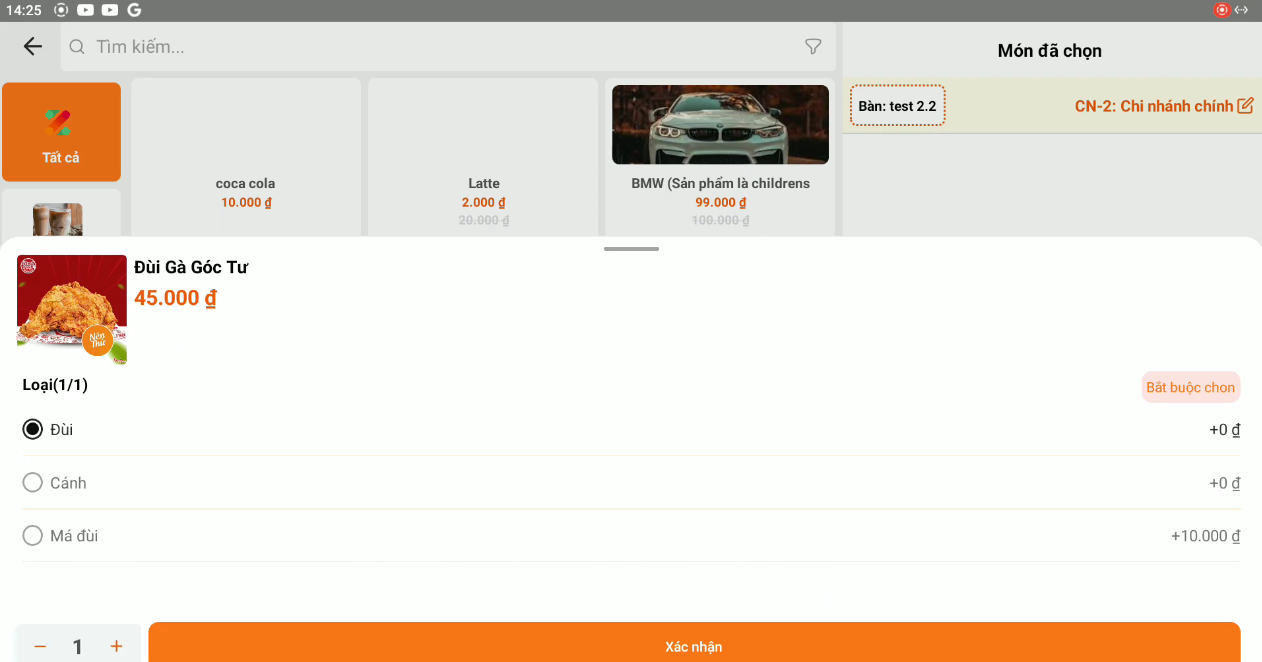
Task: Open the drink category thumbnail in sidebar
Action: pos(58,219)
